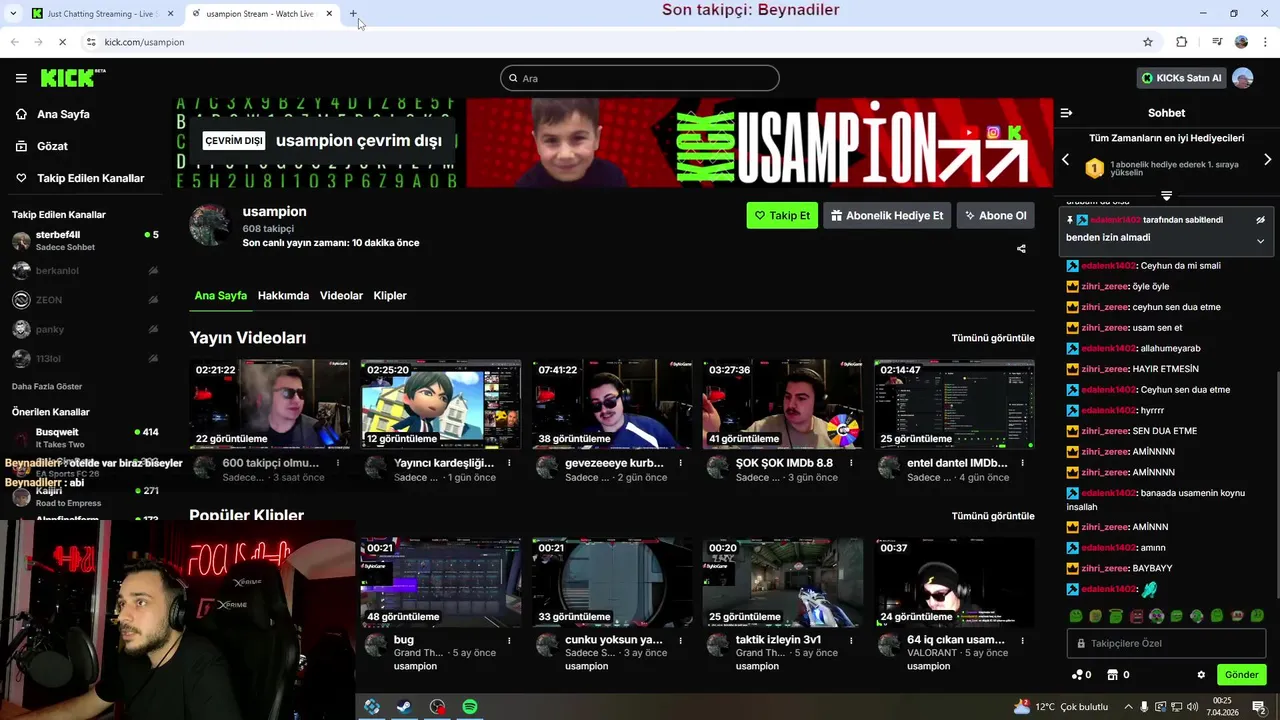1280x720 pixels.
Task: Open the shop icon in the chat footer
Action: tap(1112, 675)
